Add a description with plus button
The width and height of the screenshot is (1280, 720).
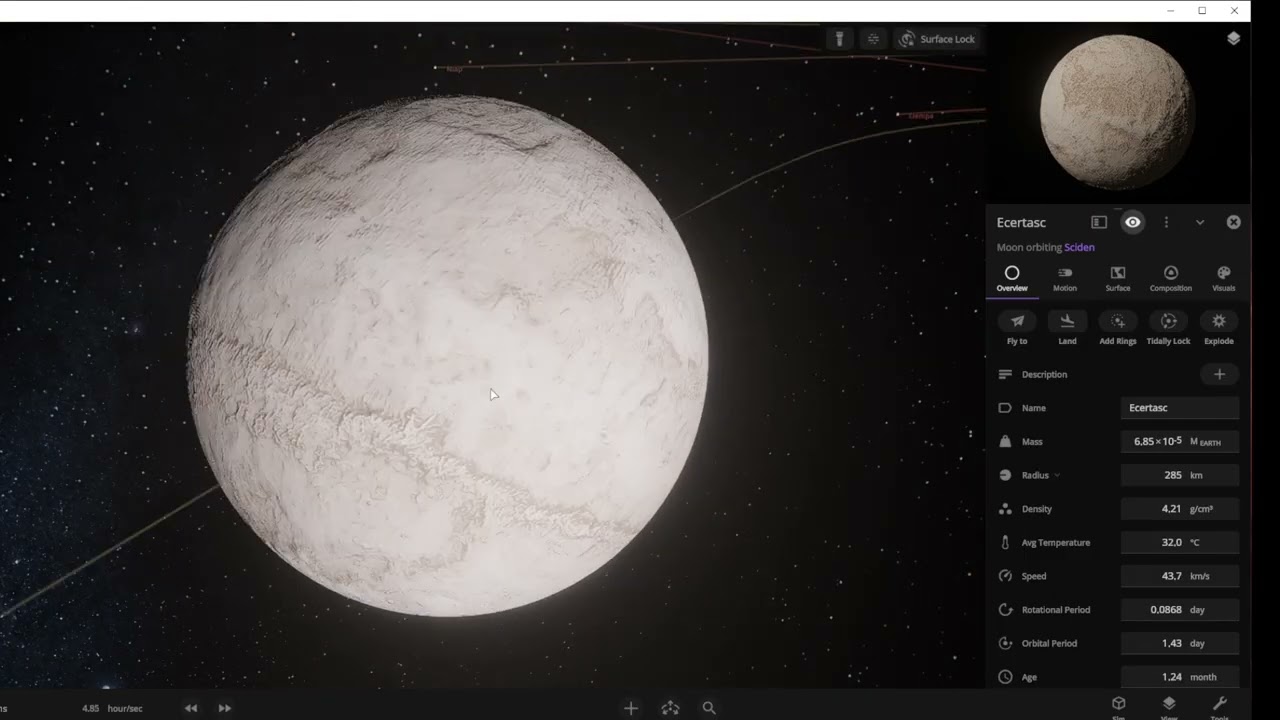(1219, 374)
